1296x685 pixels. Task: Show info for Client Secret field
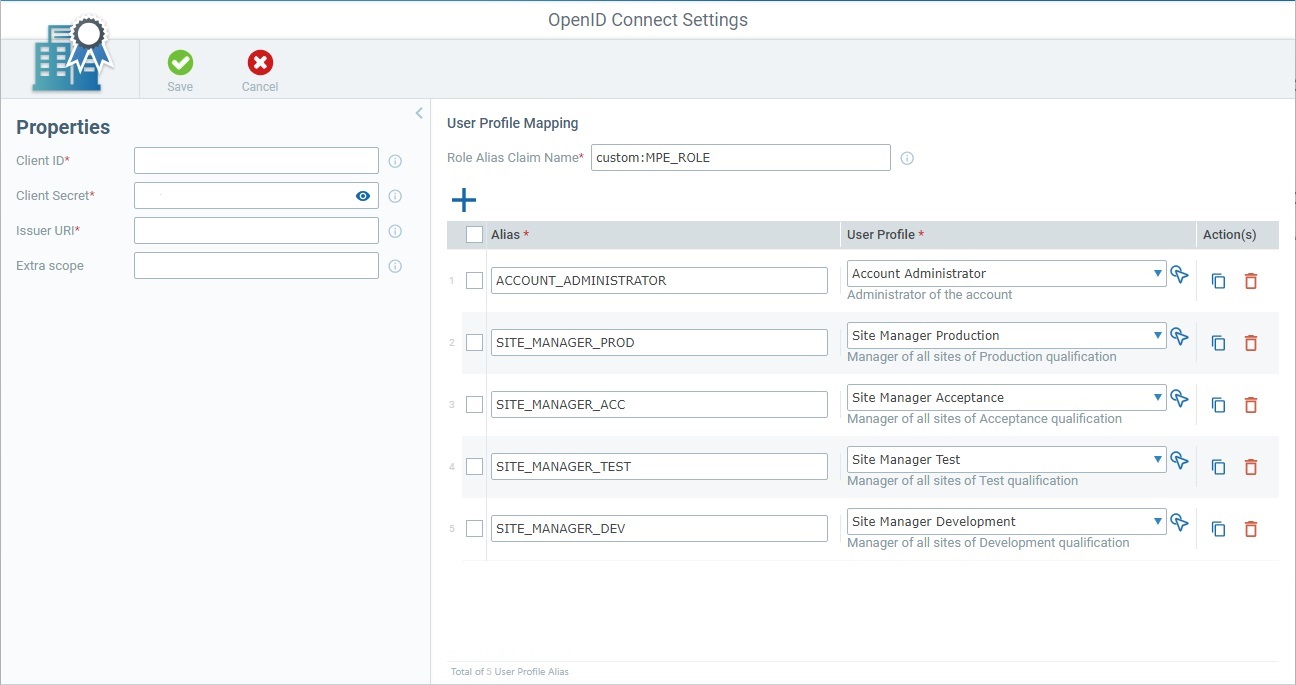395,196
